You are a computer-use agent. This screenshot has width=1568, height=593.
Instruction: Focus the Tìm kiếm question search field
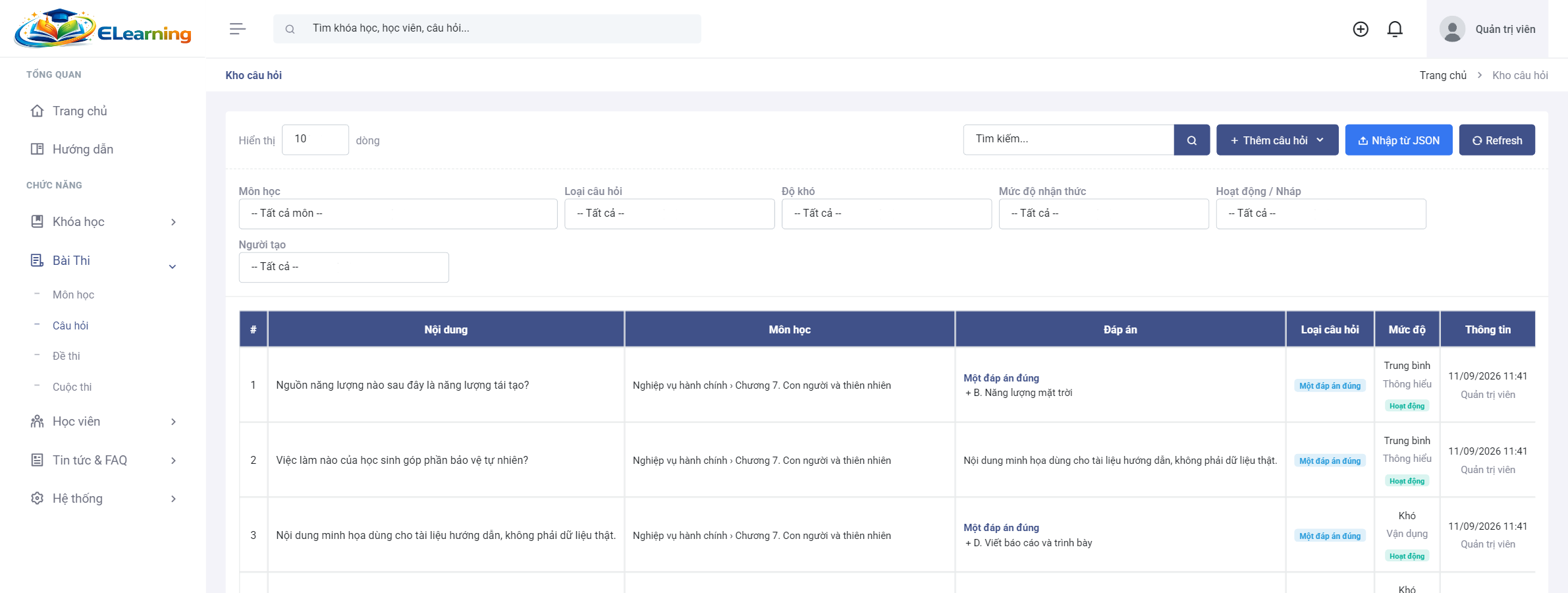coord(1068,140)
